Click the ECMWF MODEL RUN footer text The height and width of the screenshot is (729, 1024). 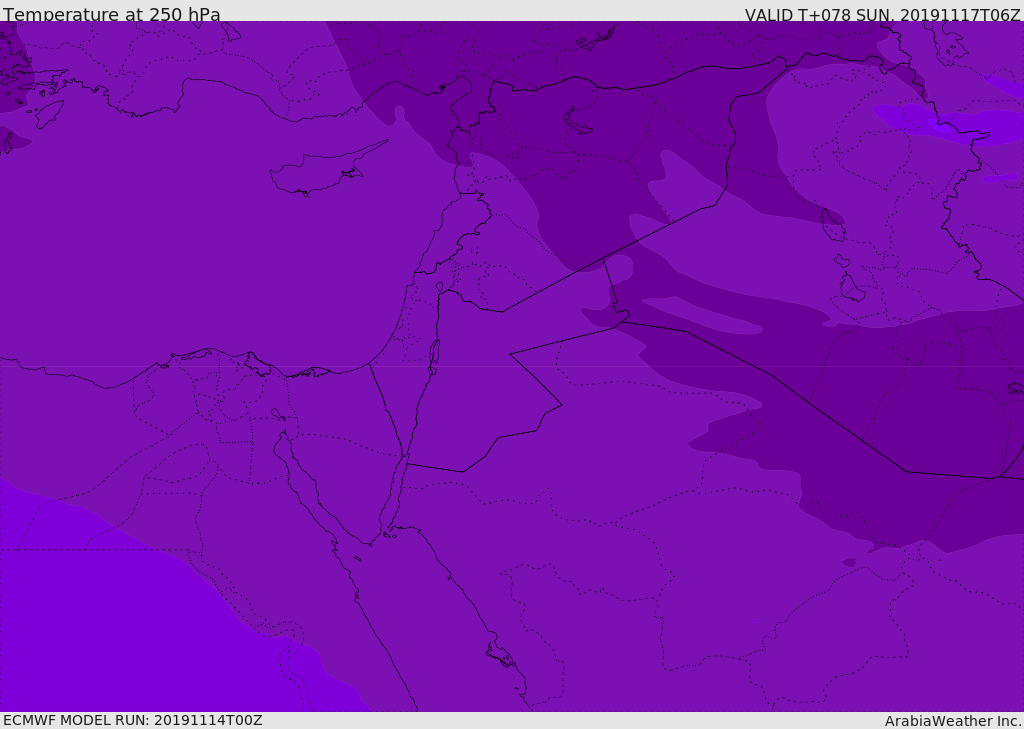133,720
